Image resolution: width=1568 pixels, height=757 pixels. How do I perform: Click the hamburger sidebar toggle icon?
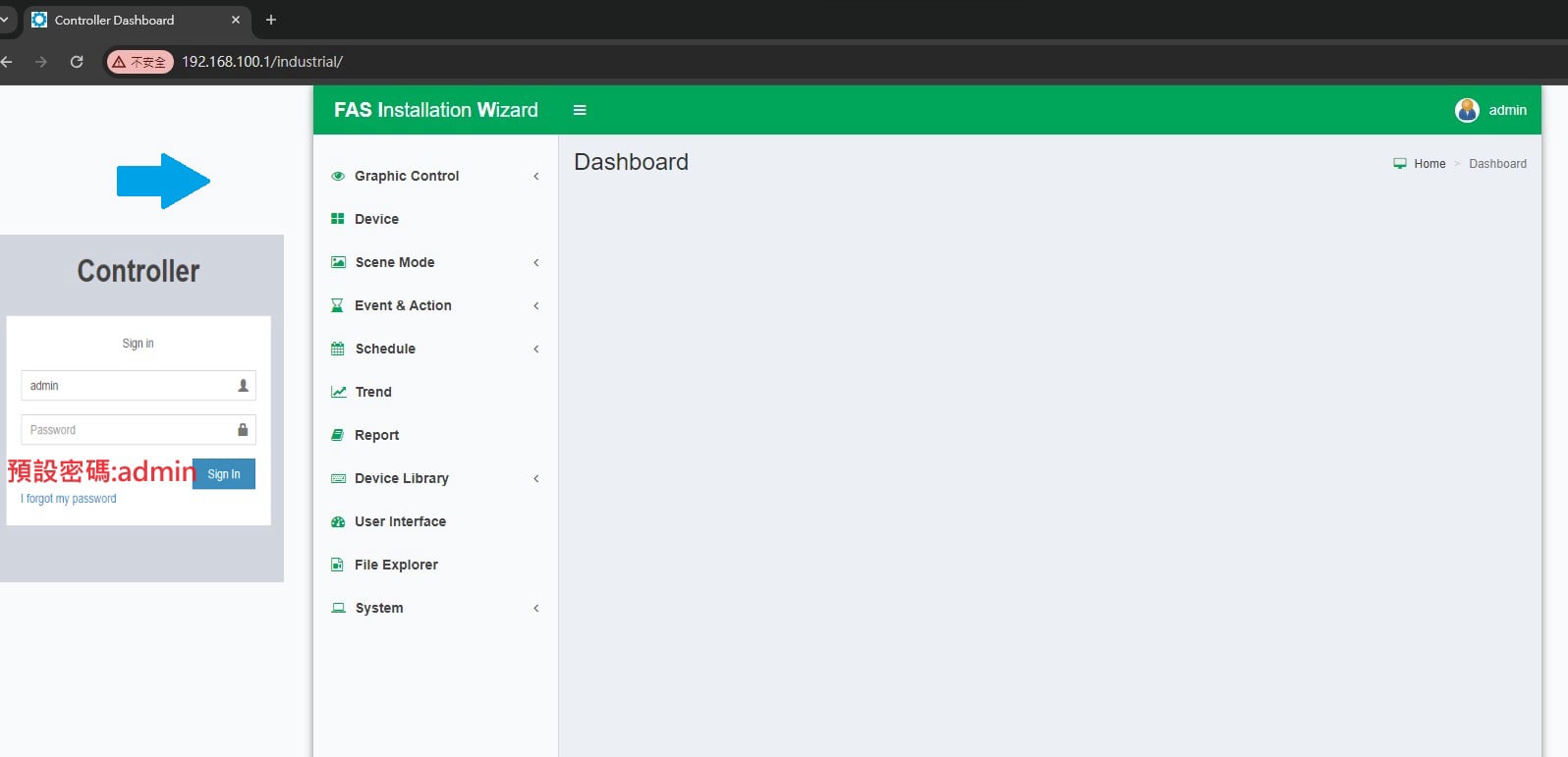(x=580, y=110)
